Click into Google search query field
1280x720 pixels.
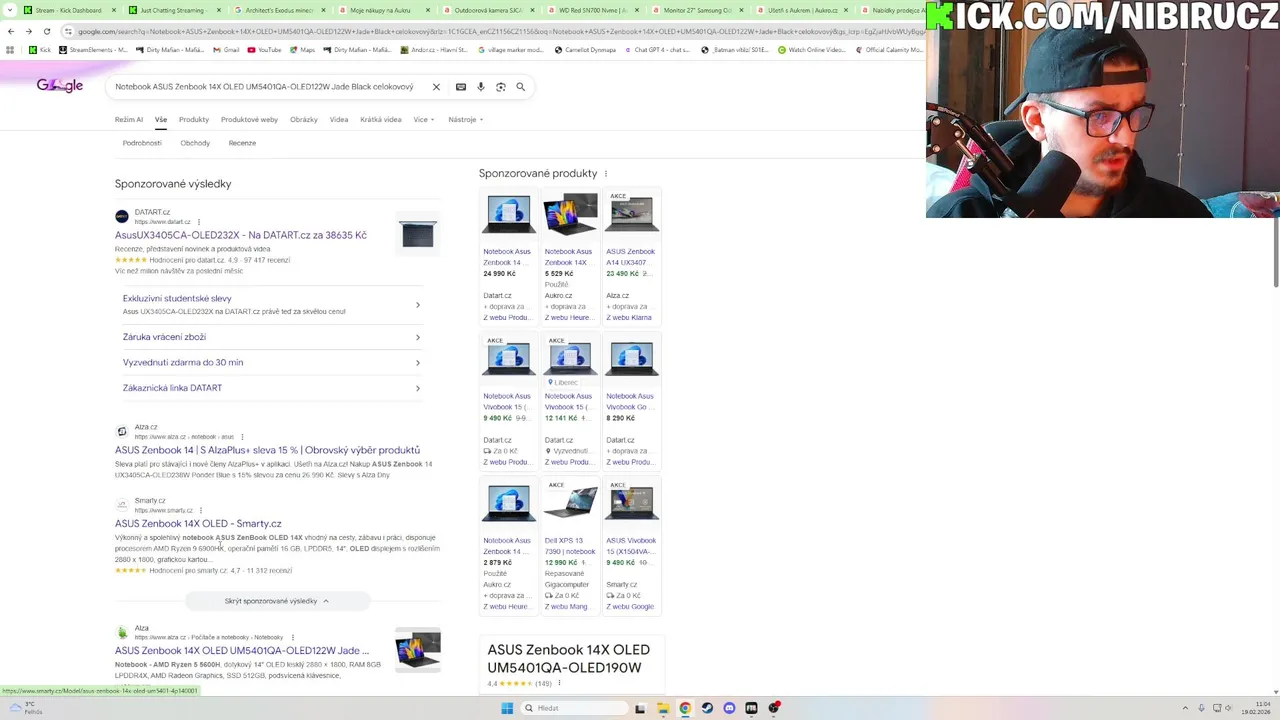pyautogui.click(x=264, y=87)
